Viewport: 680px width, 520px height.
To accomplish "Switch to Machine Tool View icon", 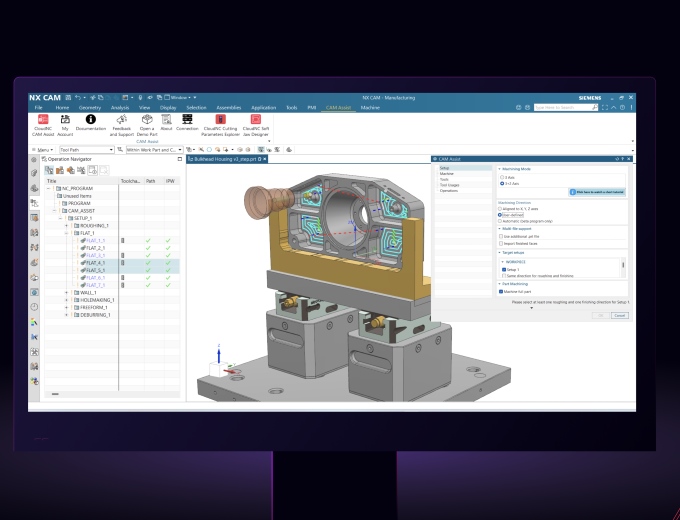I will tap(60, 170).
